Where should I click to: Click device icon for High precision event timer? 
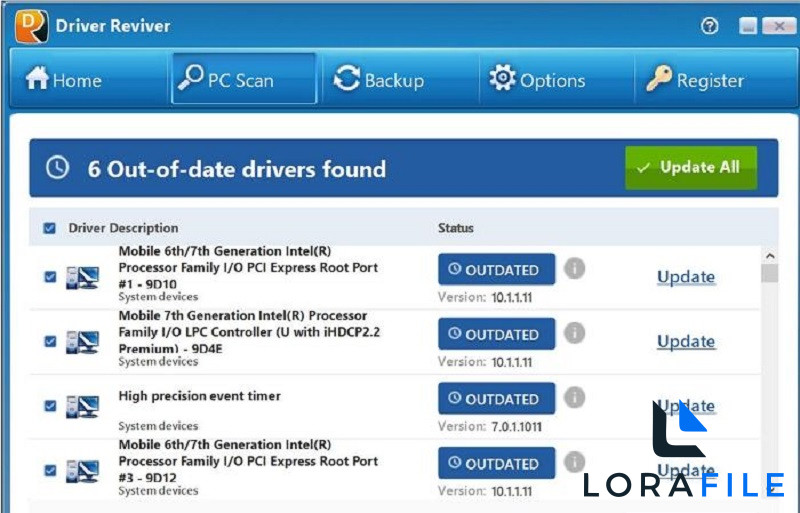(x=83, y=406)
